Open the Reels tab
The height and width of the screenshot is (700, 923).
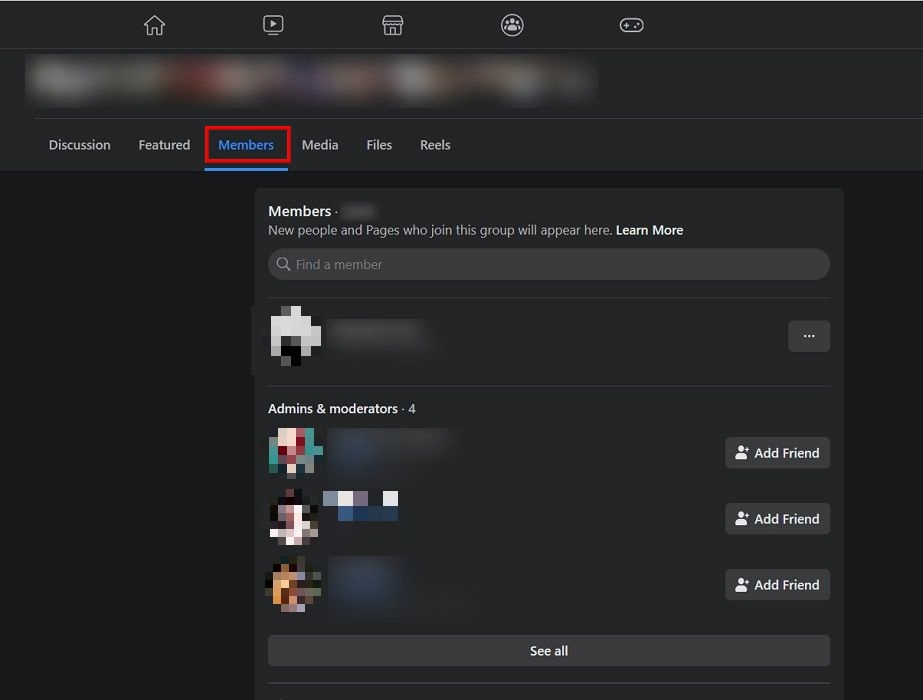point(434,144)
